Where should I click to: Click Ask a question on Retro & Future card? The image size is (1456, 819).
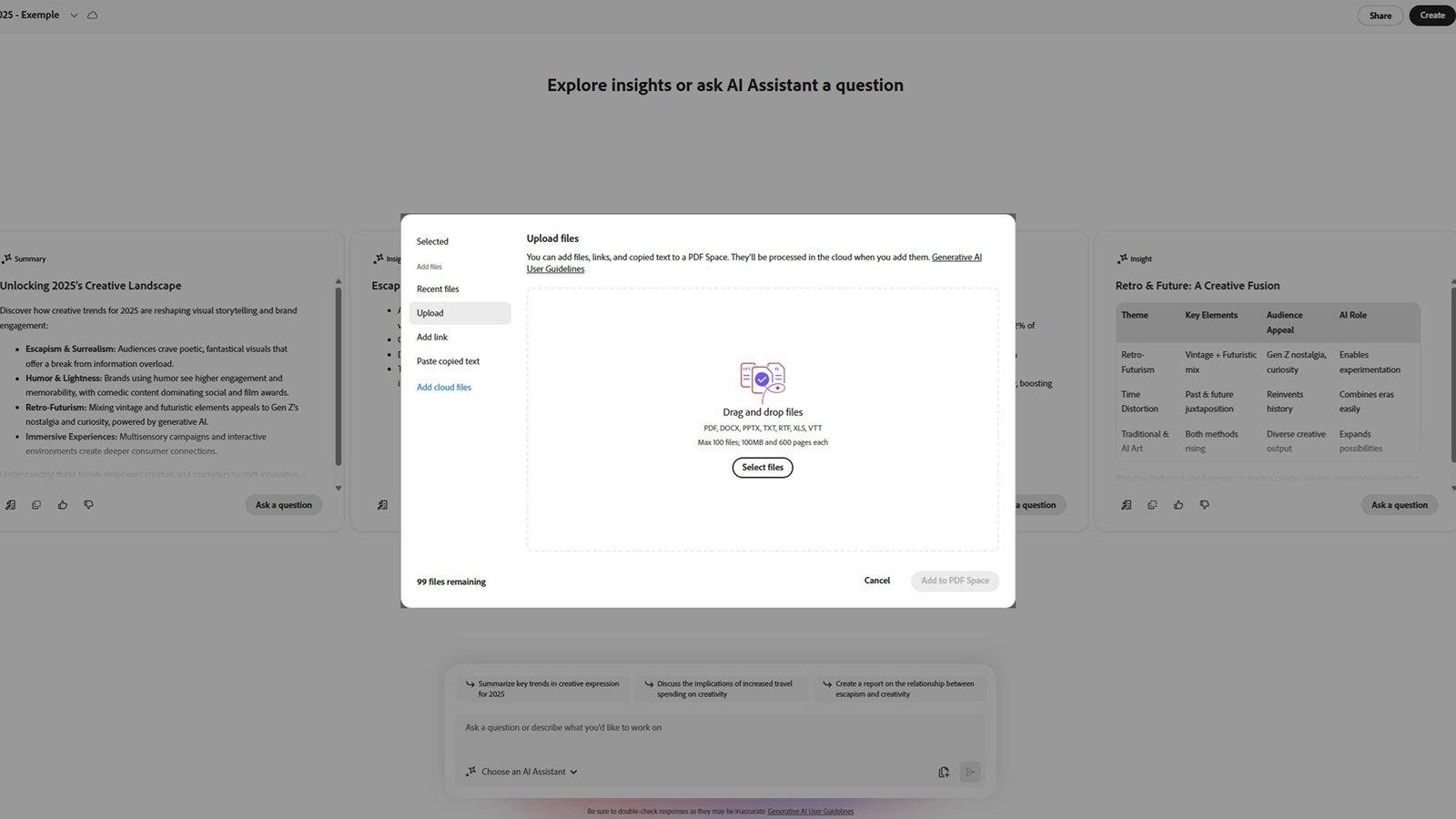click(x=1400, y=505)
